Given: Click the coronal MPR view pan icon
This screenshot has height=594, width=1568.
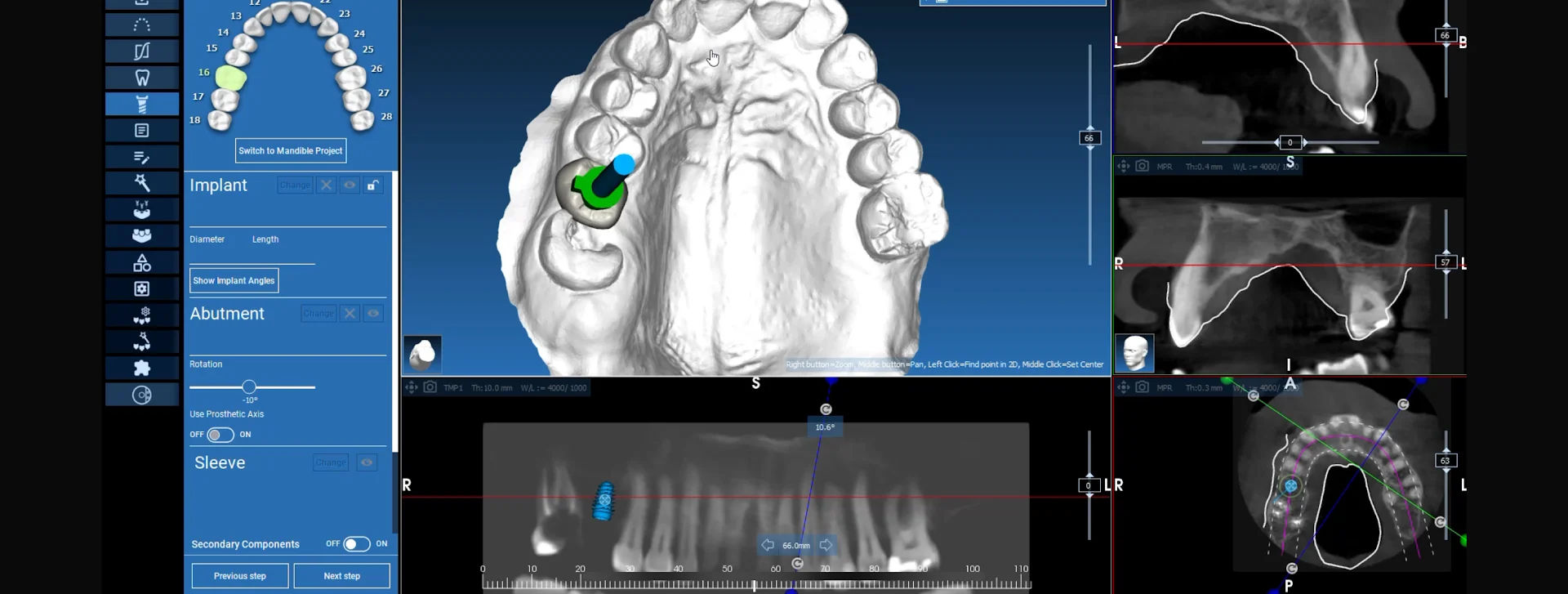Looking at the screenshot, I should click(x=1124, y=166).
